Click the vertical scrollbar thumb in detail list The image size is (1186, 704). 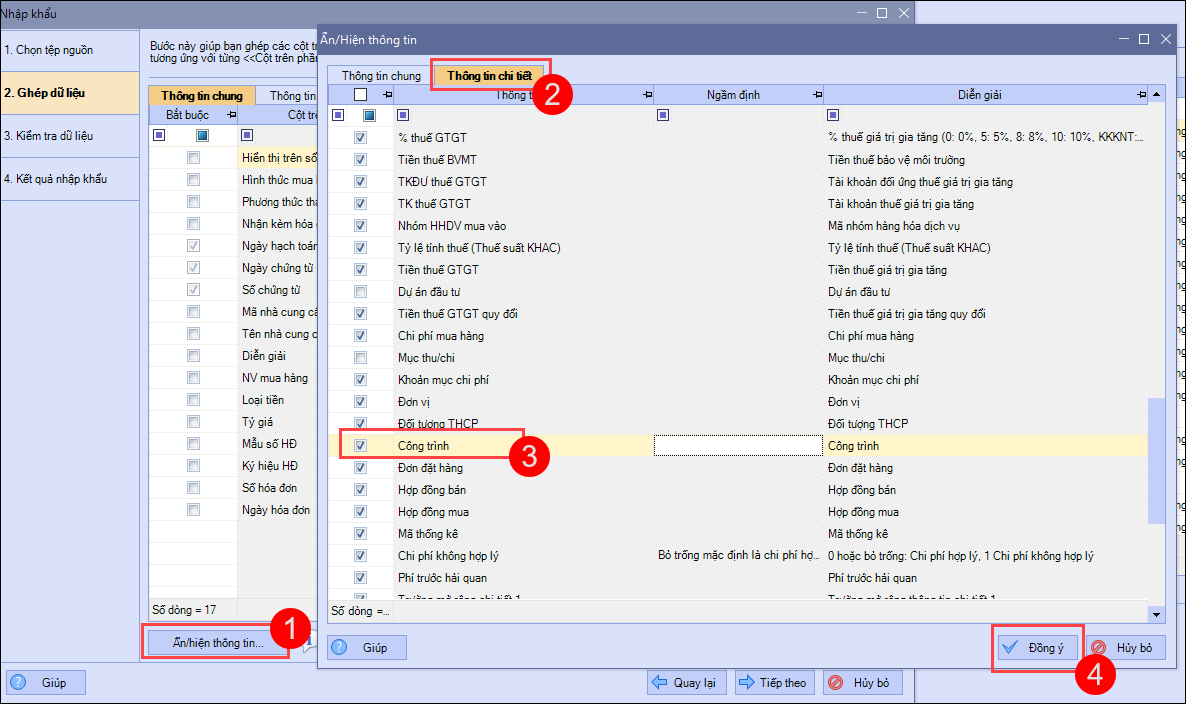[x=1157, y=460]
